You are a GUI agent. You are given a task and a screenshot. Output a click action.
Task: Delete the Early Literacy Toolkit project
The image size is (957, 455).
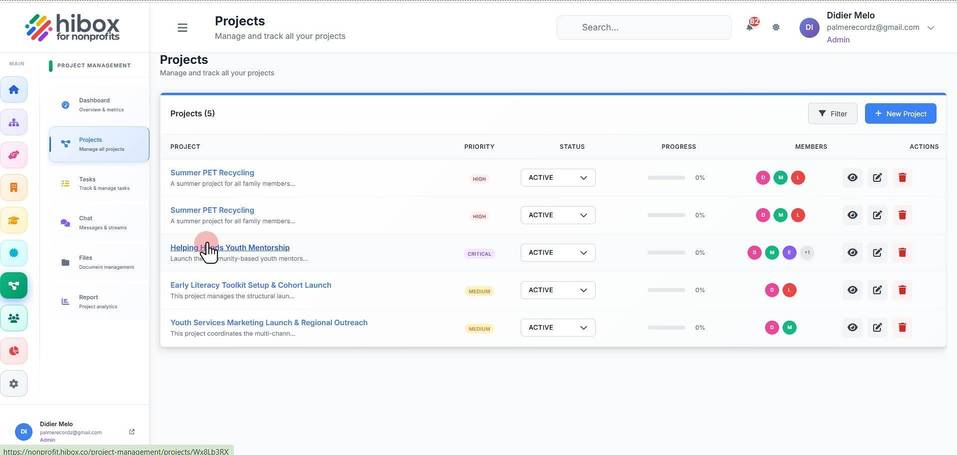coord(902,290)
